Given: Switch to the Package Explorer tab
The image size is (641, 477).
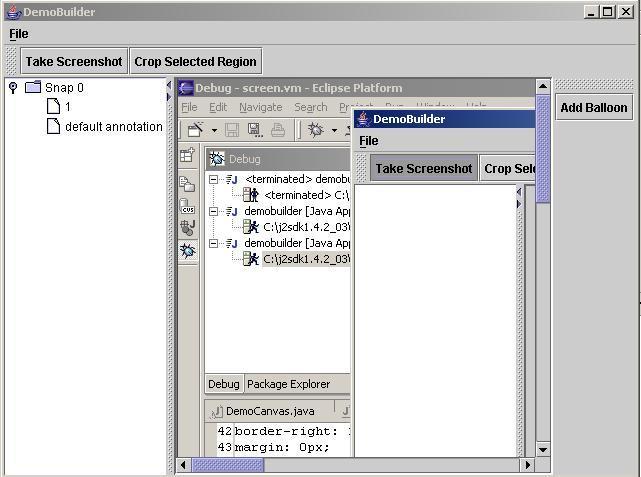Looking at the screenshot, I should pyautogui.click(x=289, y=384).
